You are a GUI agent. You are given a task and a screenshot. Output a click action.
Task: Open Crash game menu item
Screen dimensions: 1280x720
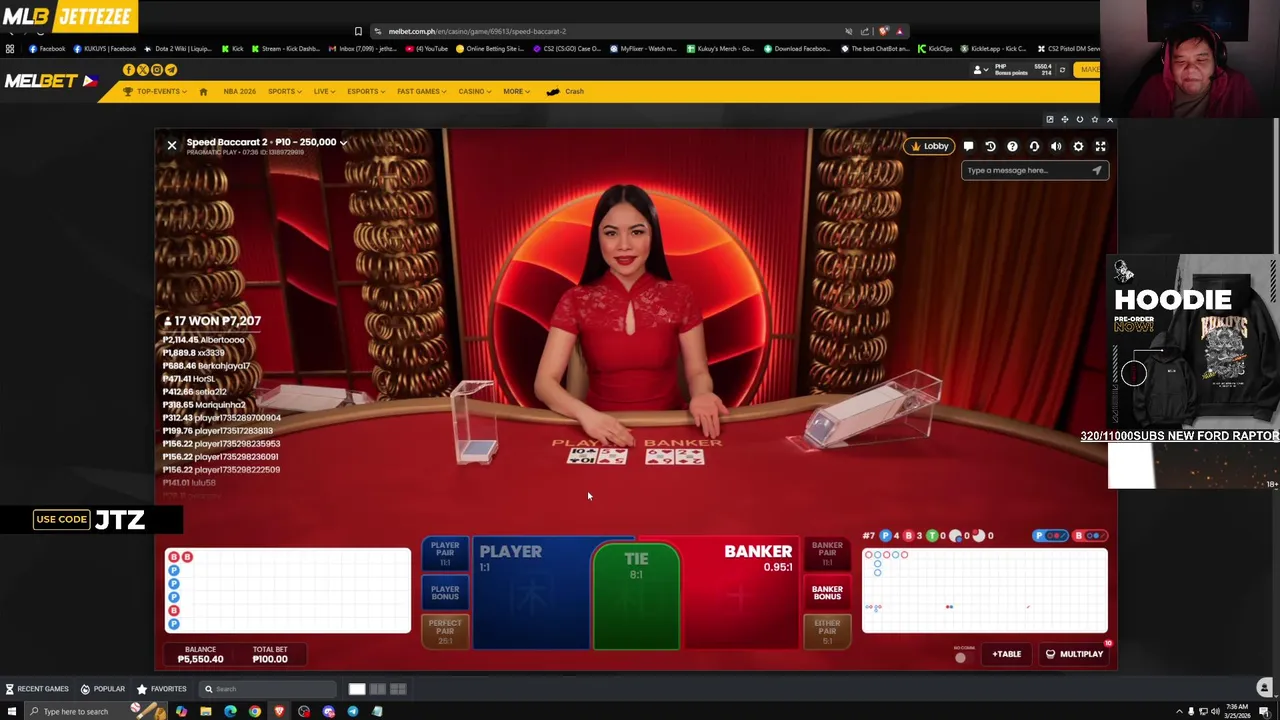[565, 91]
